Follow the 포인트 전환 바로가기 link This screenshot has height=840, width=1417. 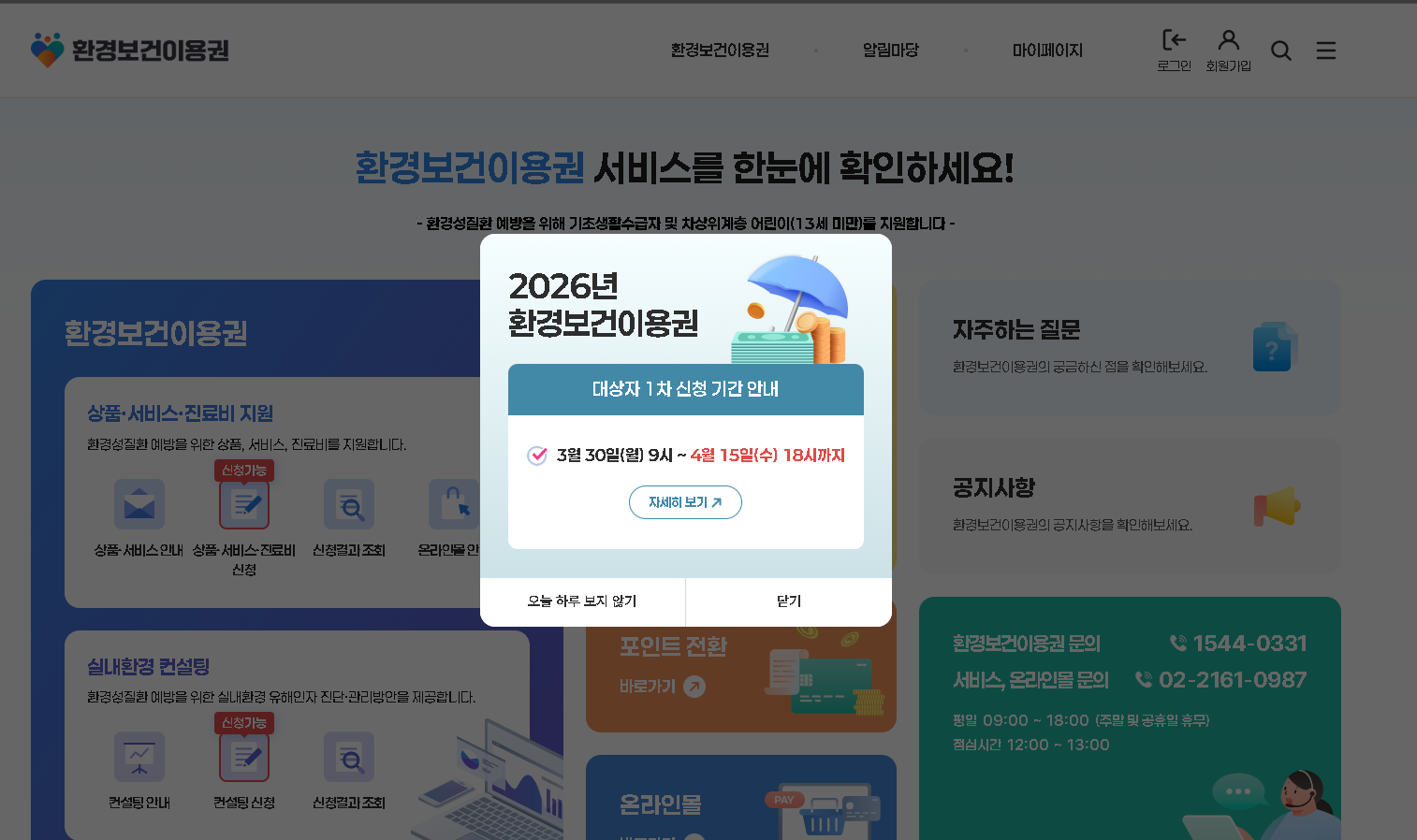[x=661, y=687]
